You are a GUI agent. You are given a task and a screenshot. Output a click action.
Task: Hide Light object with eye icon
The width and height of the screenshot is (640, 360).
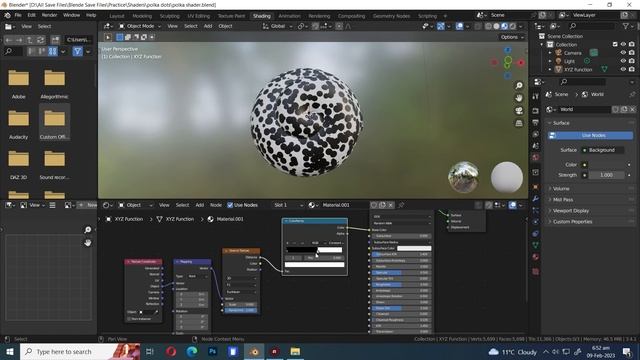623,61
